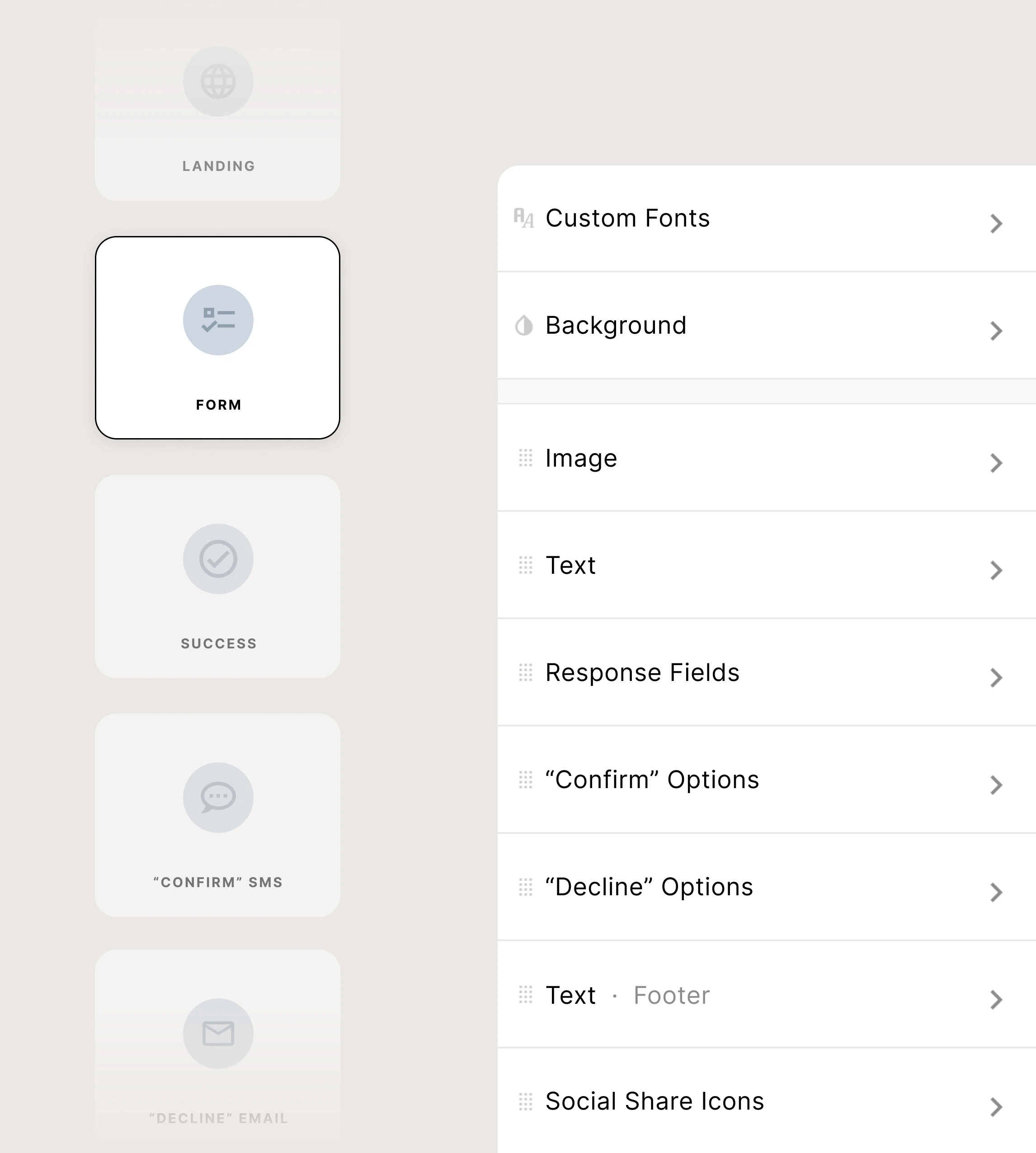Click the contrast icon next to Background
Image resolution: width=1036 pixels, height=1153 pixels.
[x=525, y=326]
